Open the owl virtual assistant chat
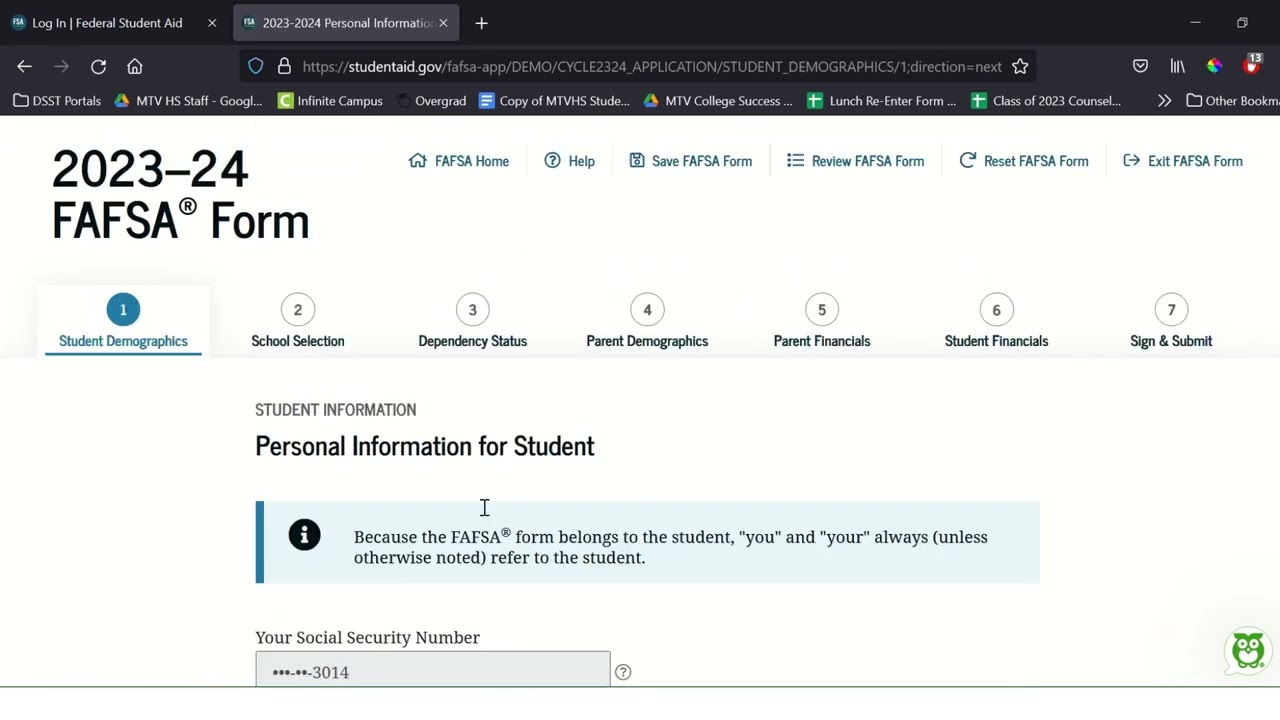Viewport: 1280px width, 720px height. tap(1248, 650)
